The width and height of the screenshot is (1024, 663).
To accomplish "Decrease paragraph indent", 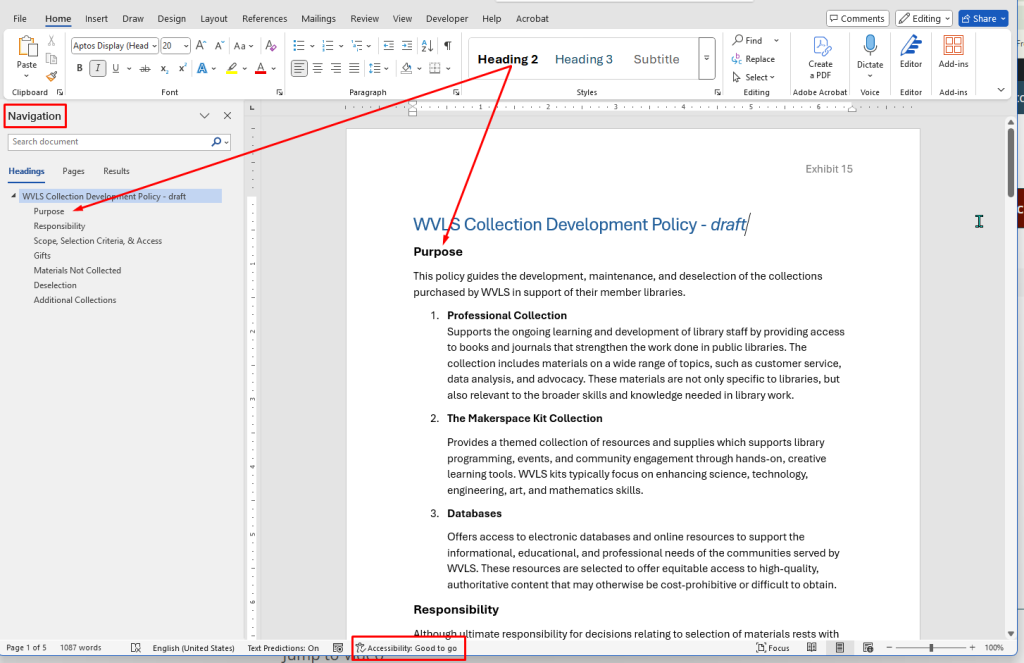I will (x=389, y=46).
